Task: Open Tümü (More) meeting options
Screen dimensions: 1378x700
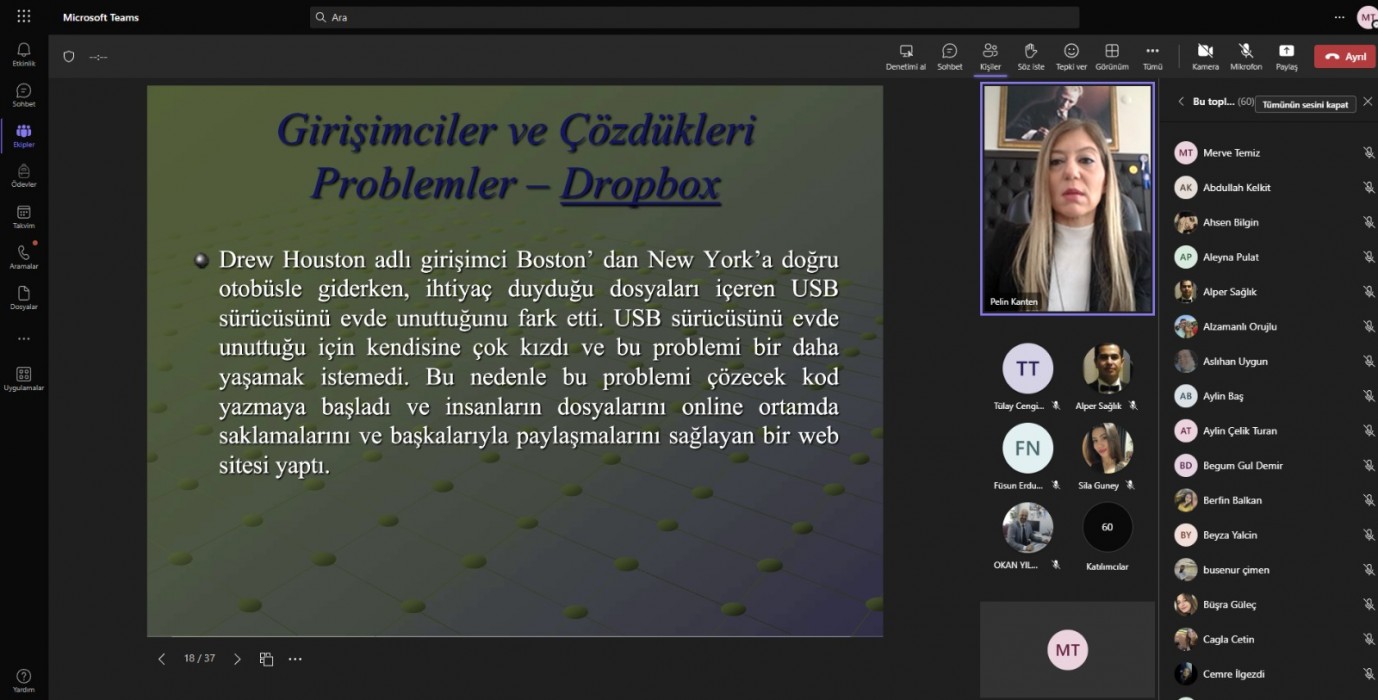Action: (1153, 57)
